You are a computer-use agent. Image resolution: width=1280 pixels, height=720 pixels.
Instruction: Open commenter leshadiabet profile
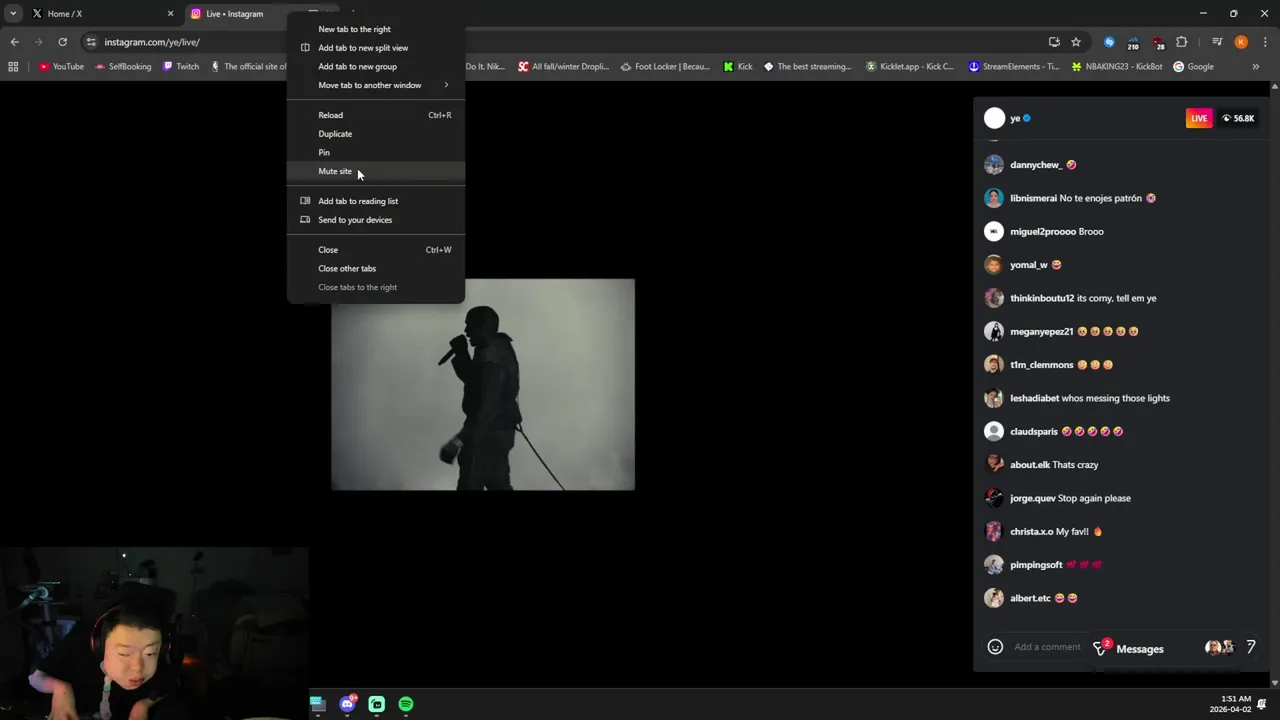1034,398
